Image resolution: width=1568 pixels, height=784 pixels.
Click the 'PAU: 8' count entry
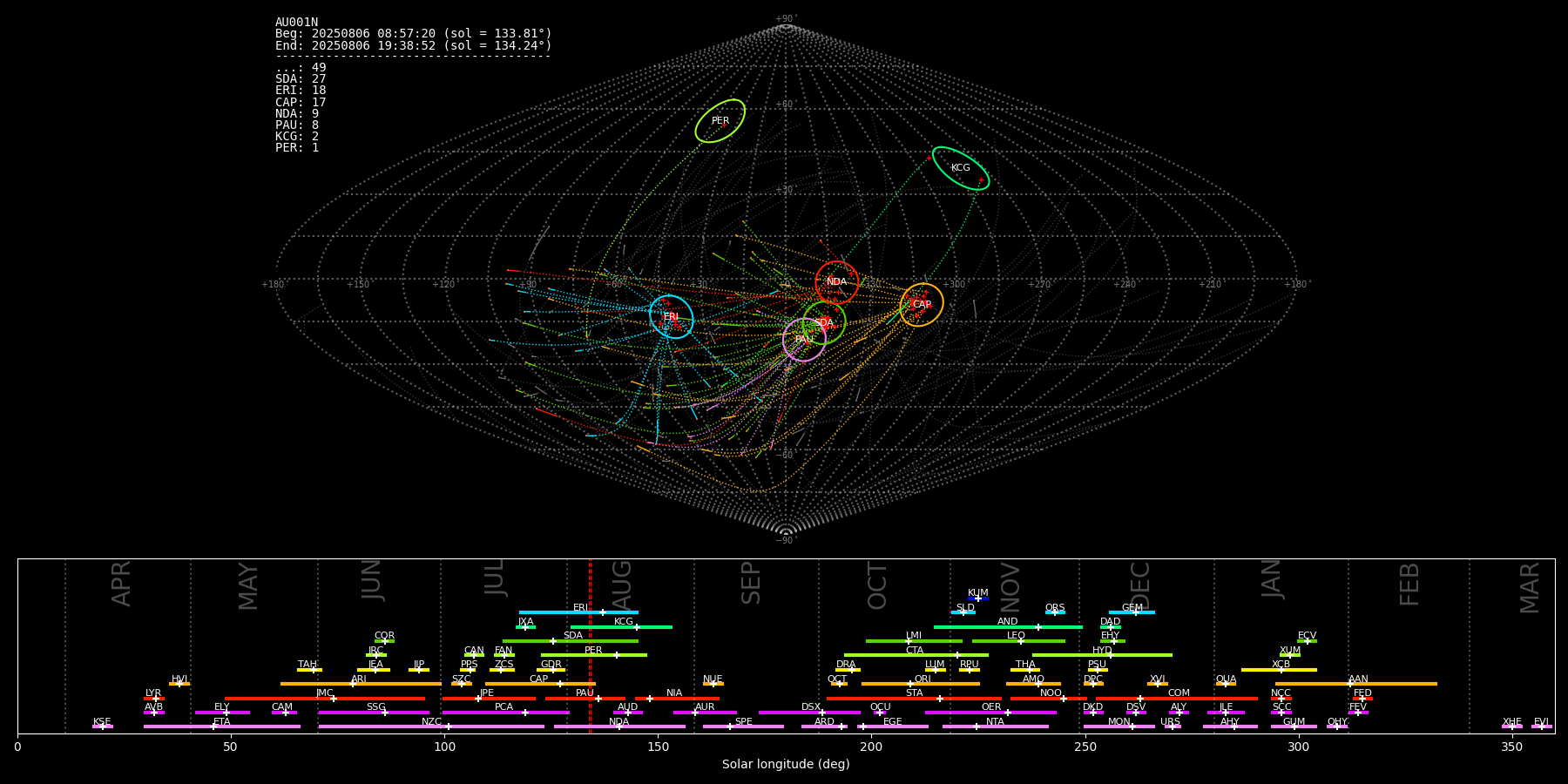pos(297,125)
